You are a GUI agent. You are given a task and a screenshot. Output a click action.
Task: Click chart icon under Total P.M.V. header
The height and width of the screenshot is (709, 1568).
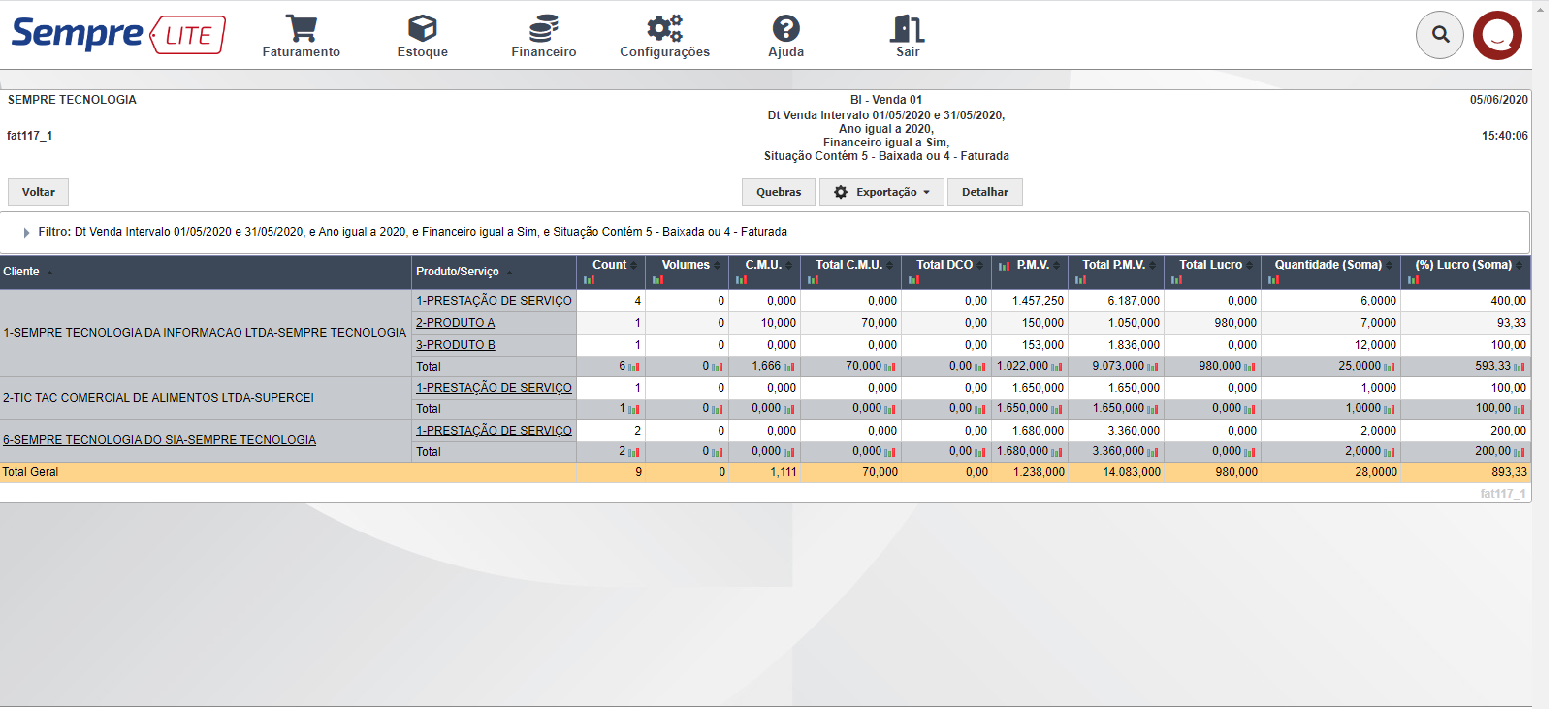1080,280
